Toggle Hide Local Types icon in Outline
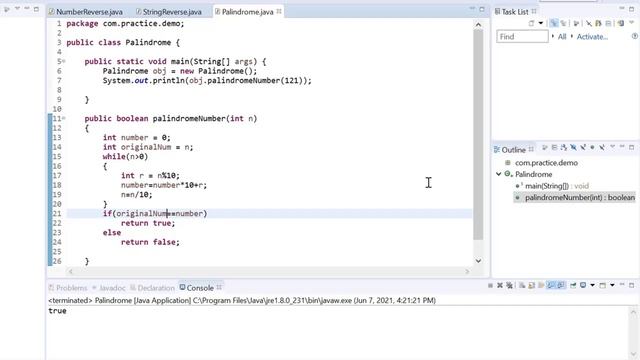 click(x=602, y=148)
